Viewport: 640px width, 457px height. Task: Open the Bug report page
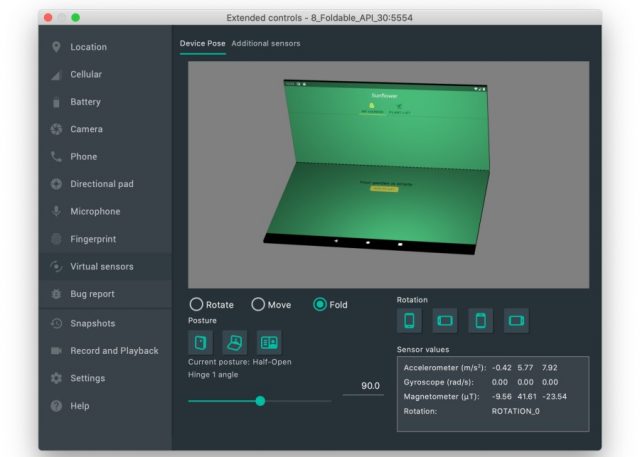pos(105,294)
